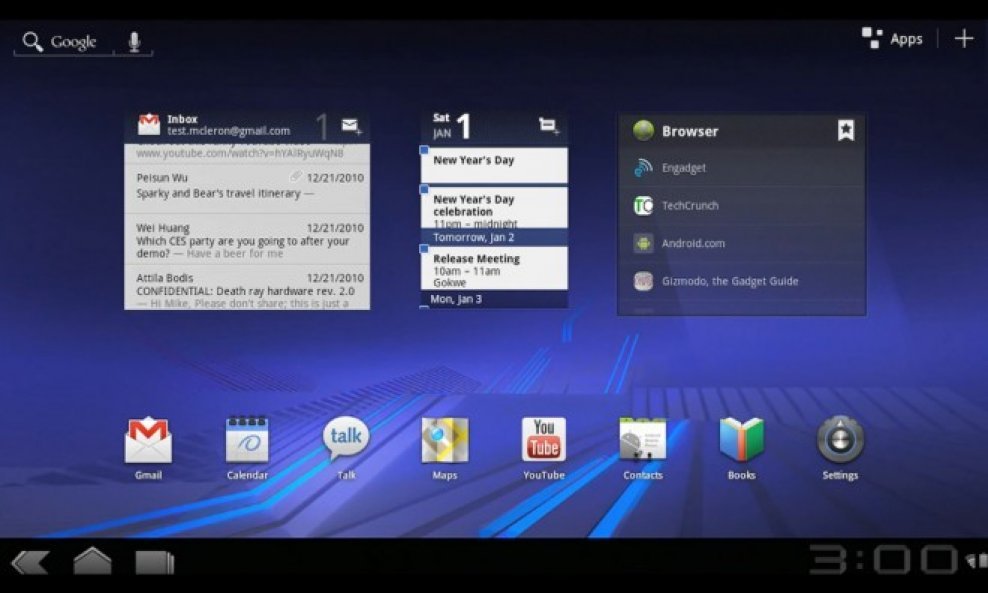Click the Inbox title in Gmail widget
988x593 pixels.
[x=182, y=118]
